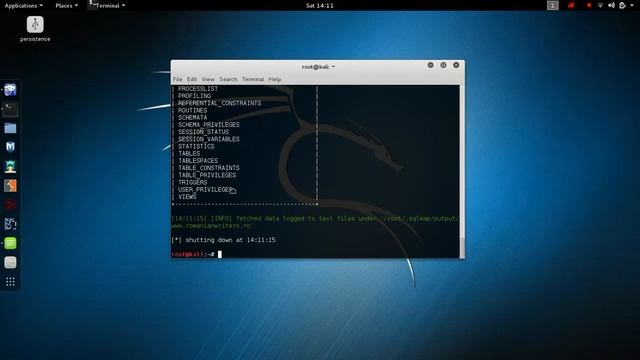Open the Applications menu
640x360 pixels.
coord(24,5)
